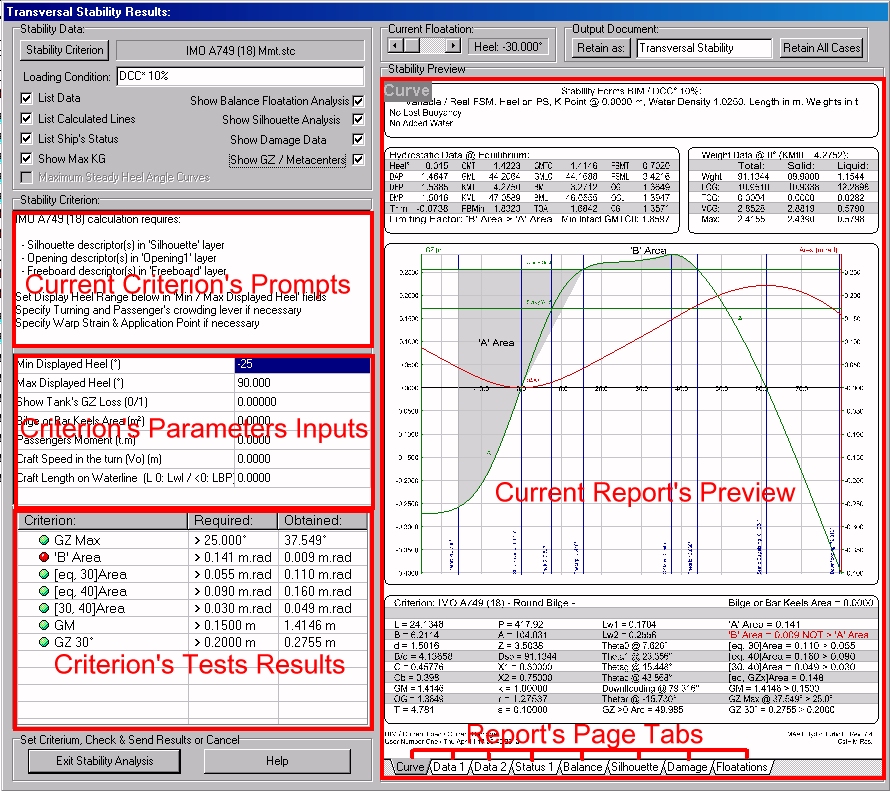Screen dimensions: 890x791
Task: Uncheck the List Data checkbox
Action: point(26,98)
